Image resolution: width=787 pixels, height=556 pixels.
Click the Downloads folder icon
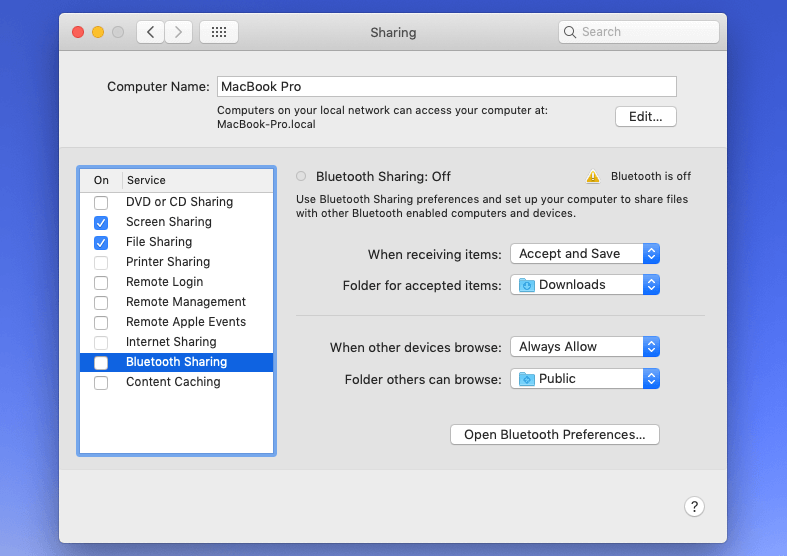click(x=527, y=285)
